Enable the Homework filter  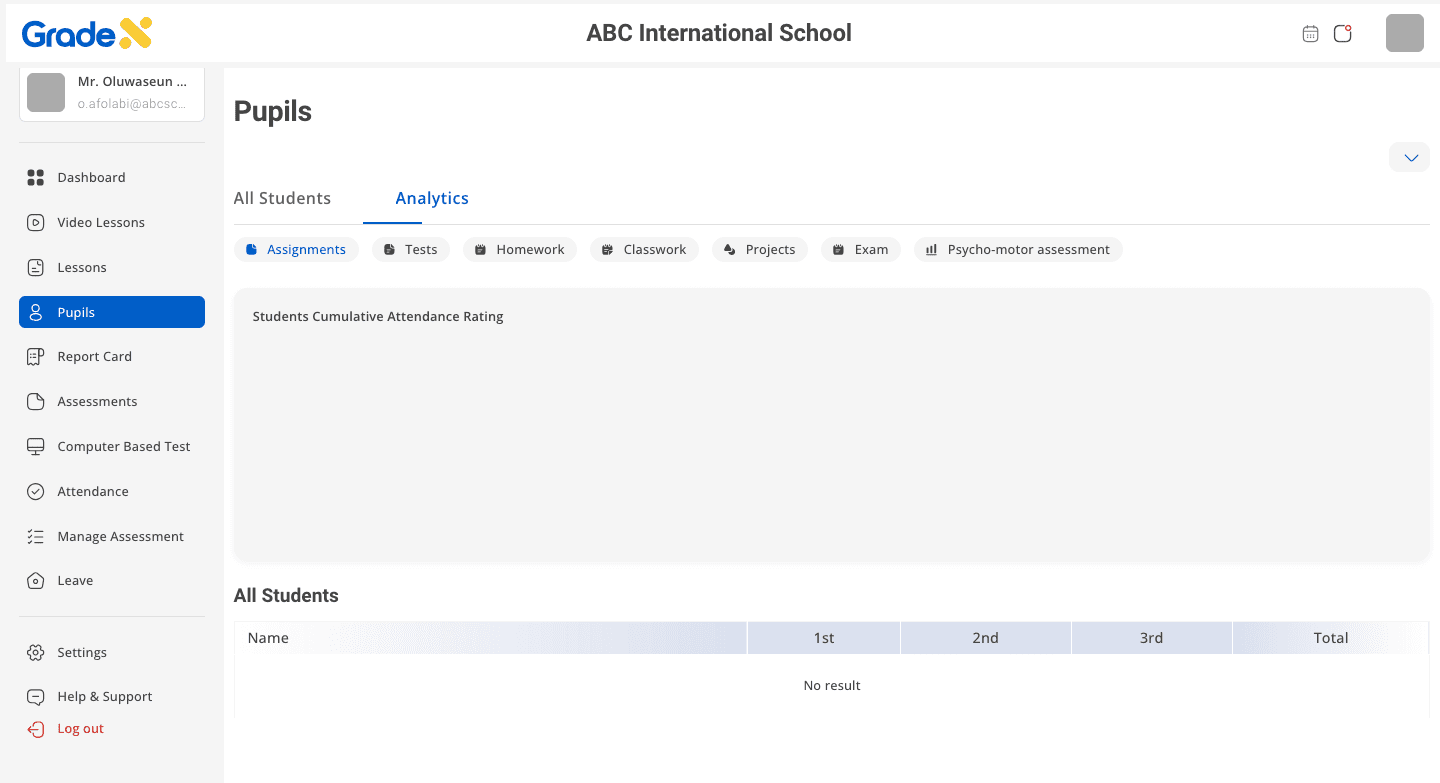click(x=519, y=249)
